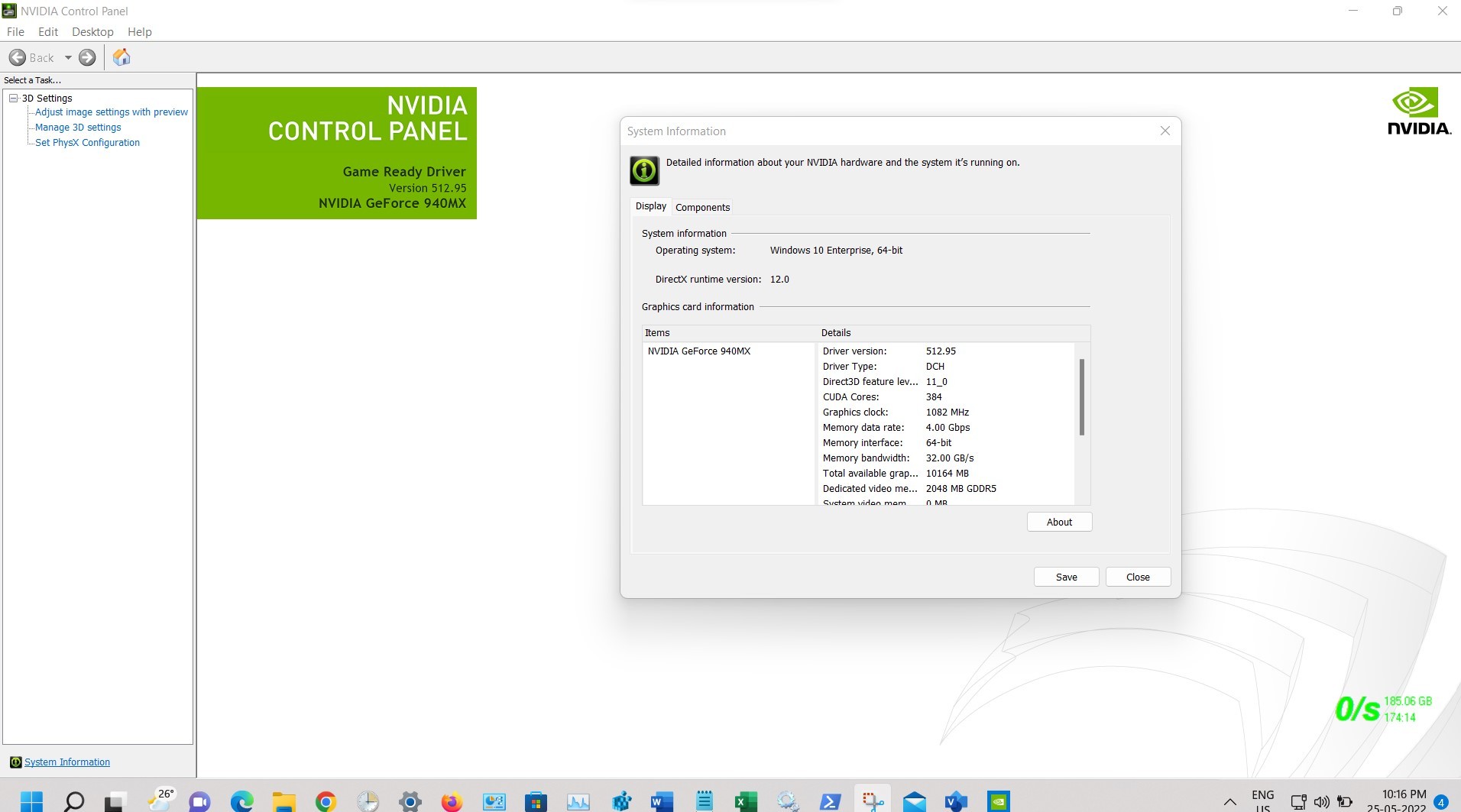Select the 3D Settings tree label

[x=47, y=98]
